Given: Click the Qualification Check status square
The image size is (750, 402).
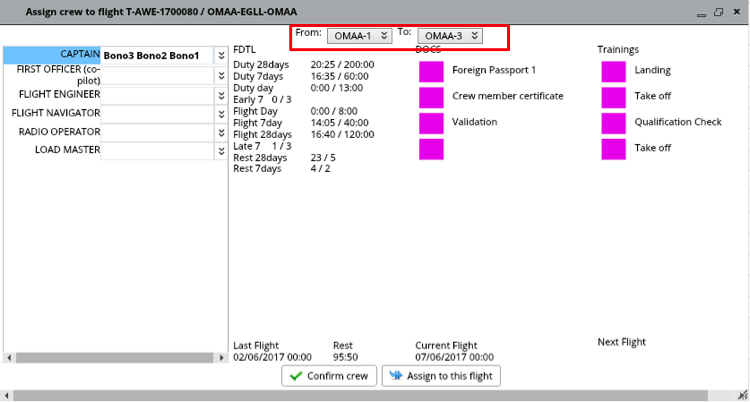Looking at the screenshot, I should (613, 123).
